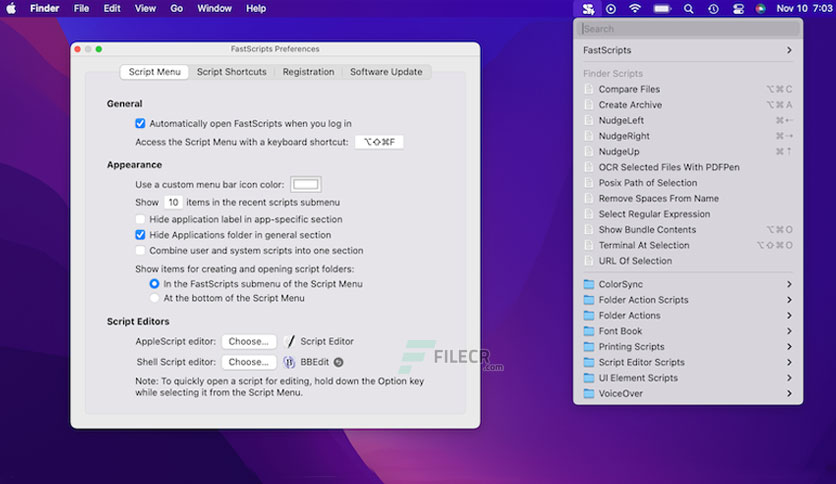The height and width of the screenshot is (484, 836).
Task: Click the Script Editor app icon
Action: coord(290,341)
